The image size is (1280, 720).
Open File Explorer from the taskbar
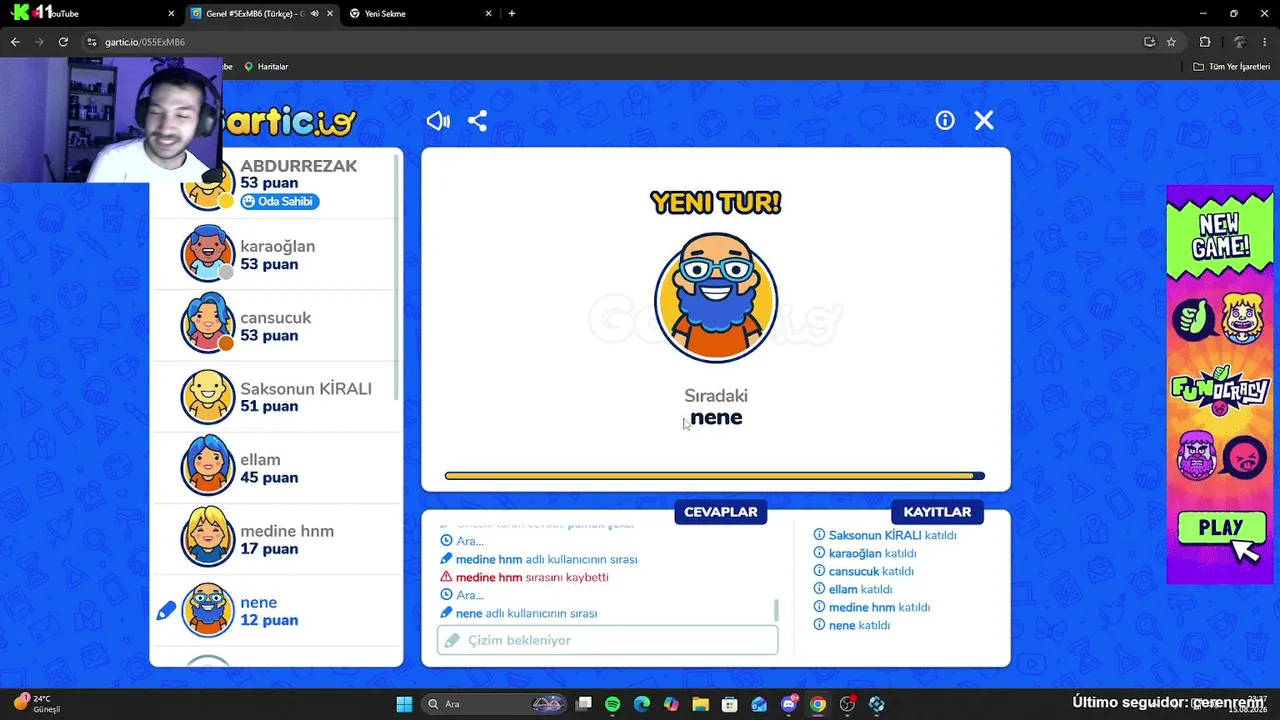(x=700, y=704)
